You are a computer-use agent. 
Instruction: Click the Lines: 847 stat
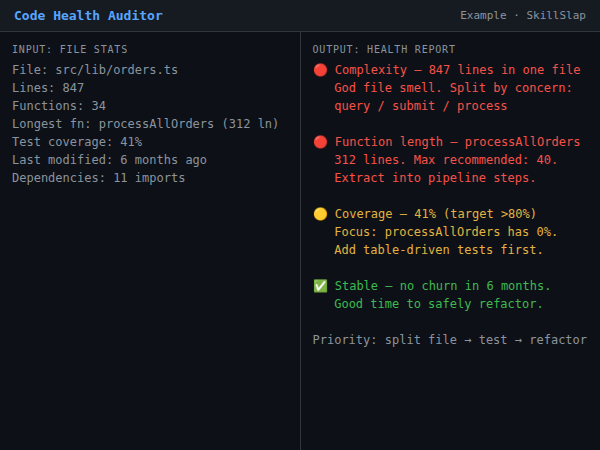(48, 88)
